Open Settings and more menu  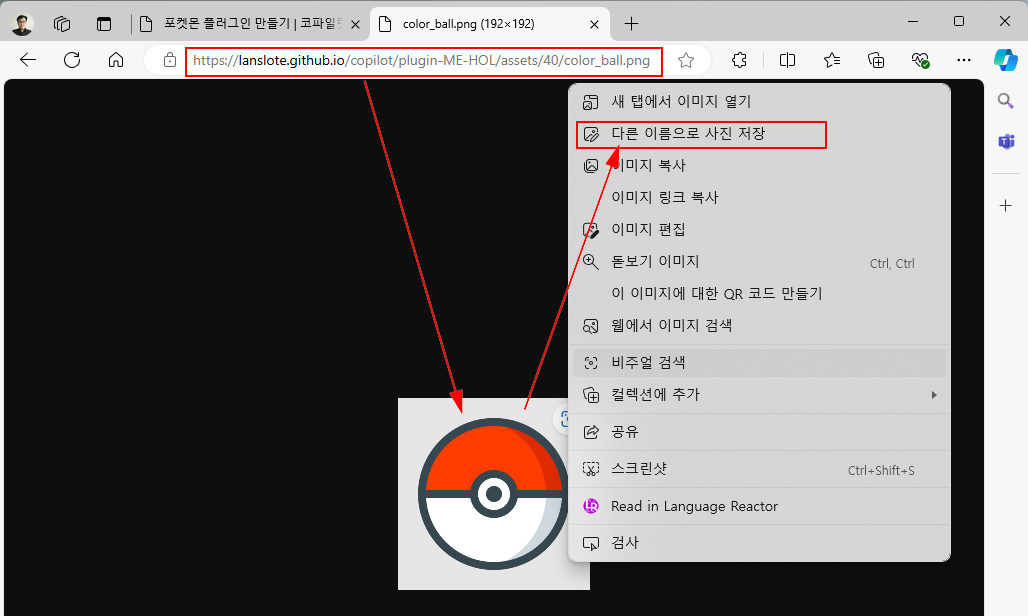click(964, 60)
